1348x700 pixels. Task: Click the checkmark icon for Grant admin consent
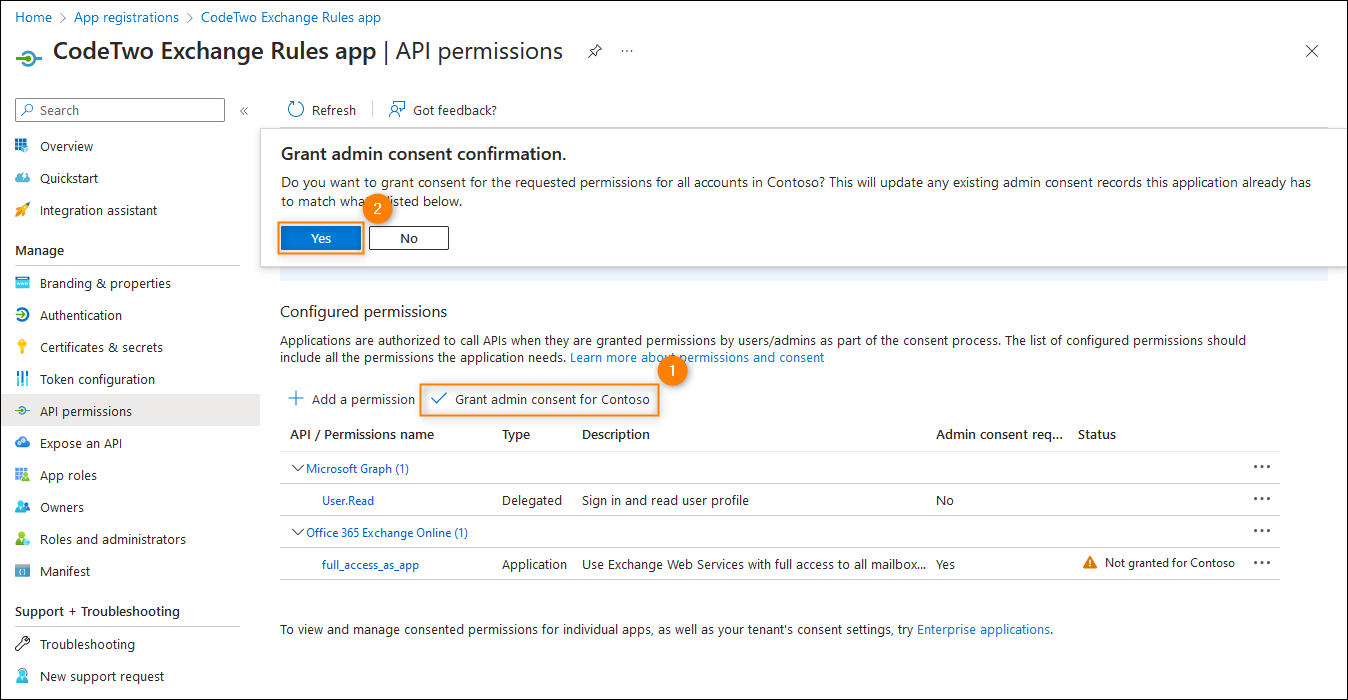439,399
